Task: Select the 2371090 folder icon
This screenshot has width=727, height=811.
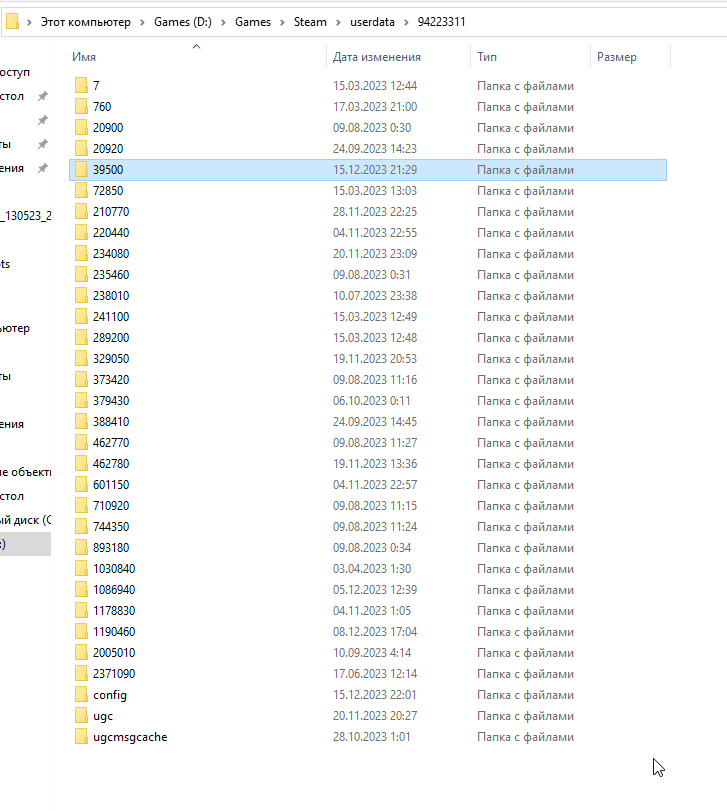Action: (x=81, y=673)
